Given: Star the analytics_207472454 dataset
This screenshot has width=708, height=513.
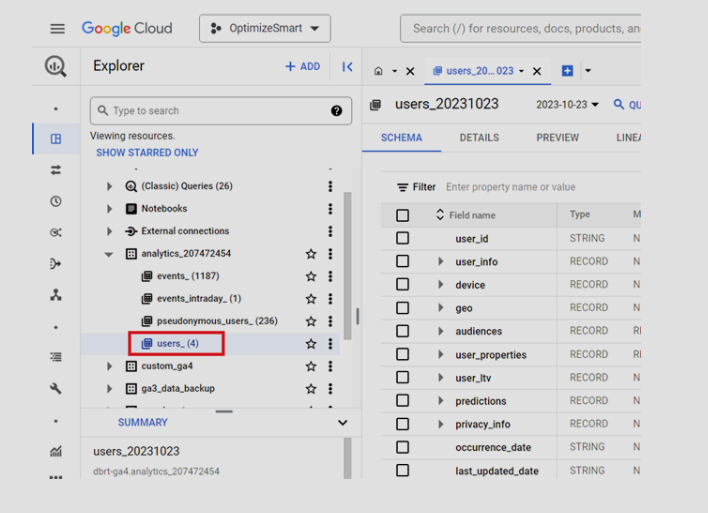Looking at the screenshot, I should pos(311,254).
